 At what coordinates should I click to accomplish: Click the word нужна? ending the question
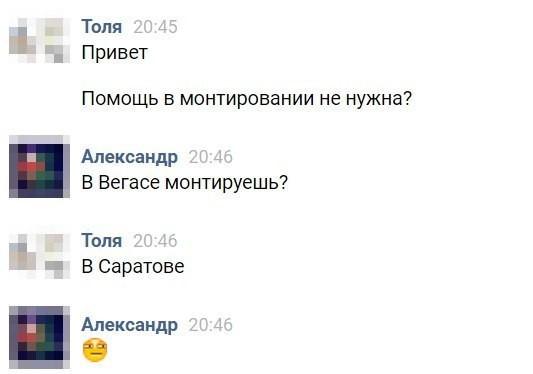[x=379, y=99]
